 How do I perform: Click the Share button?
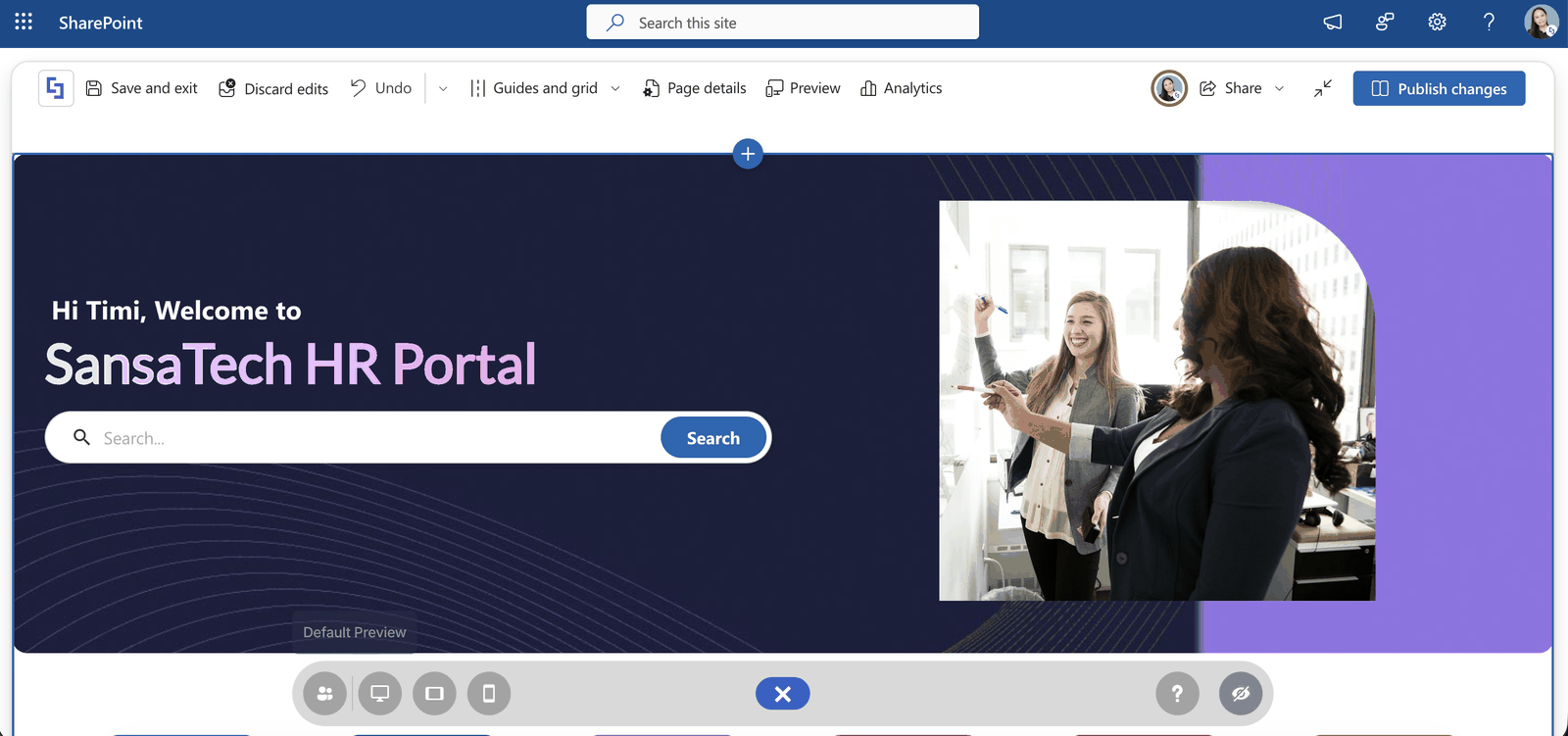(x=1231, y=88)
